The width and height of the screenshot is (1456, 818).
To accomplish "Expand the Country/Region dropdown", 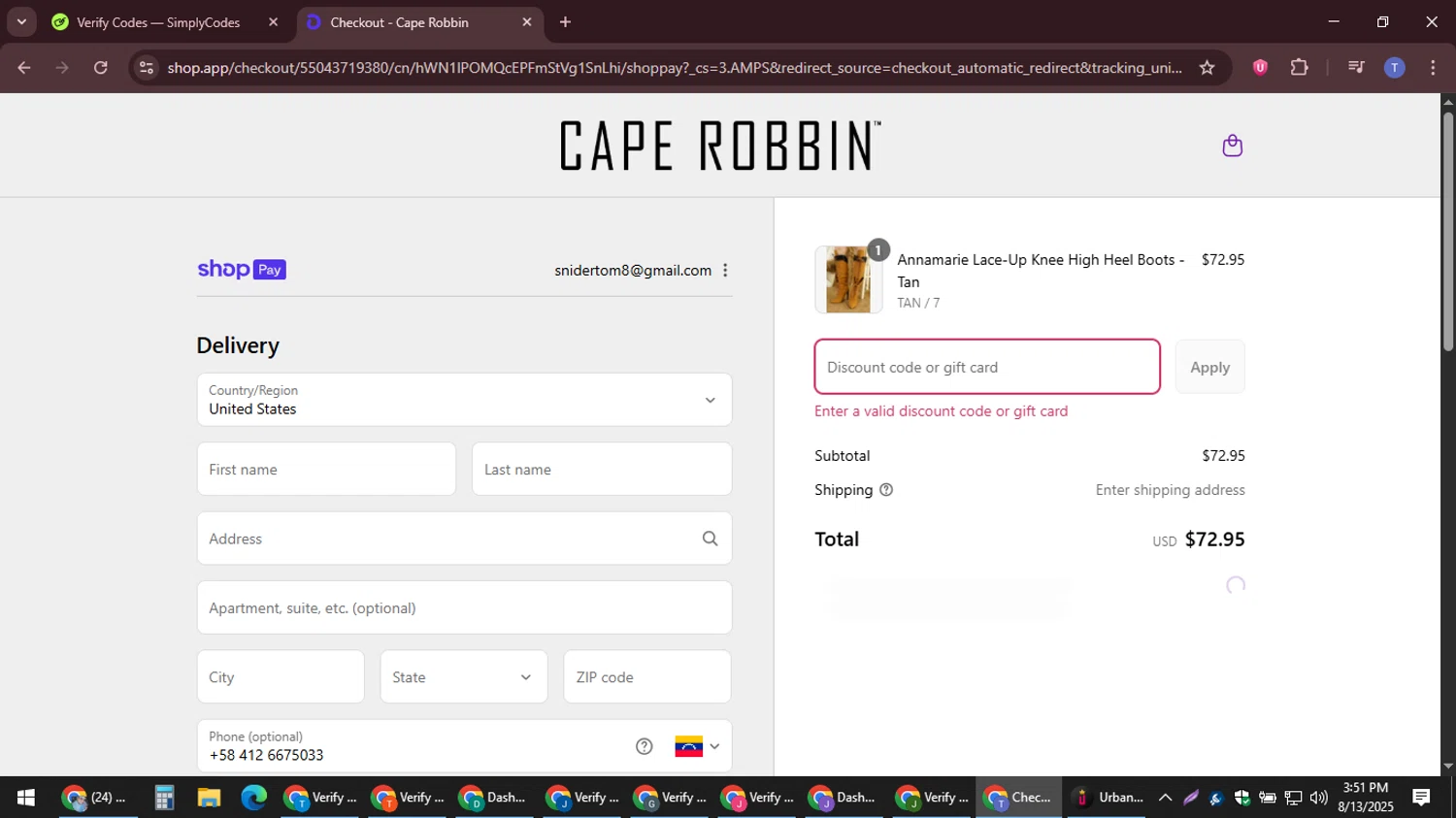I will 464,400.
